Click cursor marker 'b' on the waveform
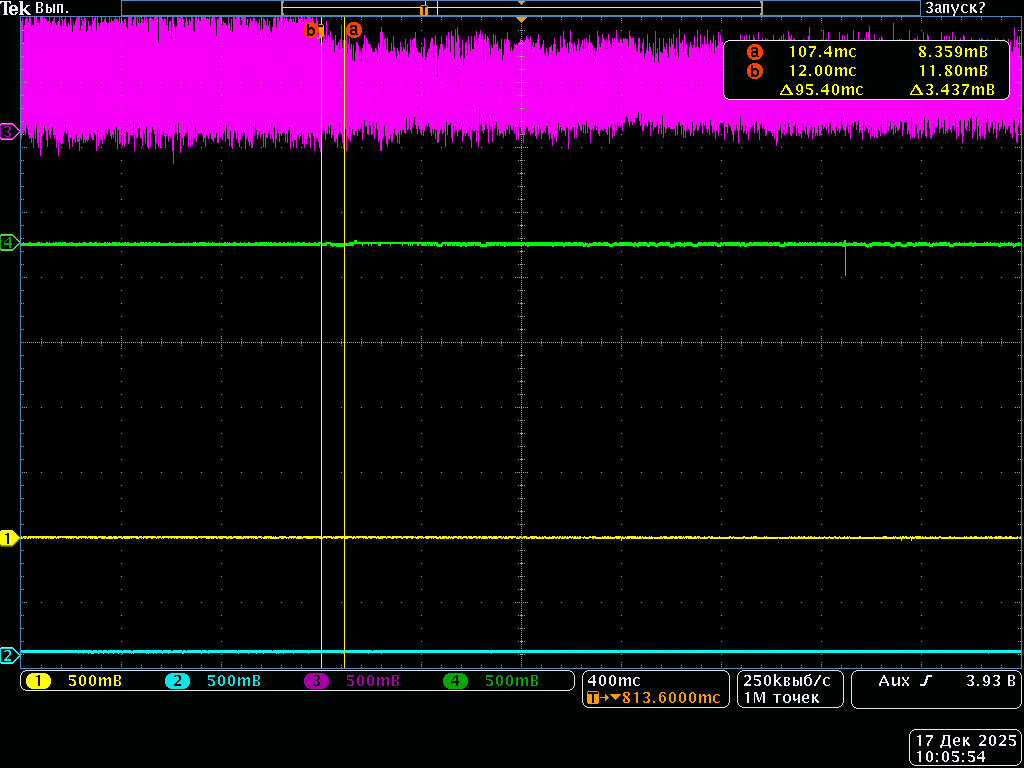This screenshot has height=768, width=1024. 311,30
